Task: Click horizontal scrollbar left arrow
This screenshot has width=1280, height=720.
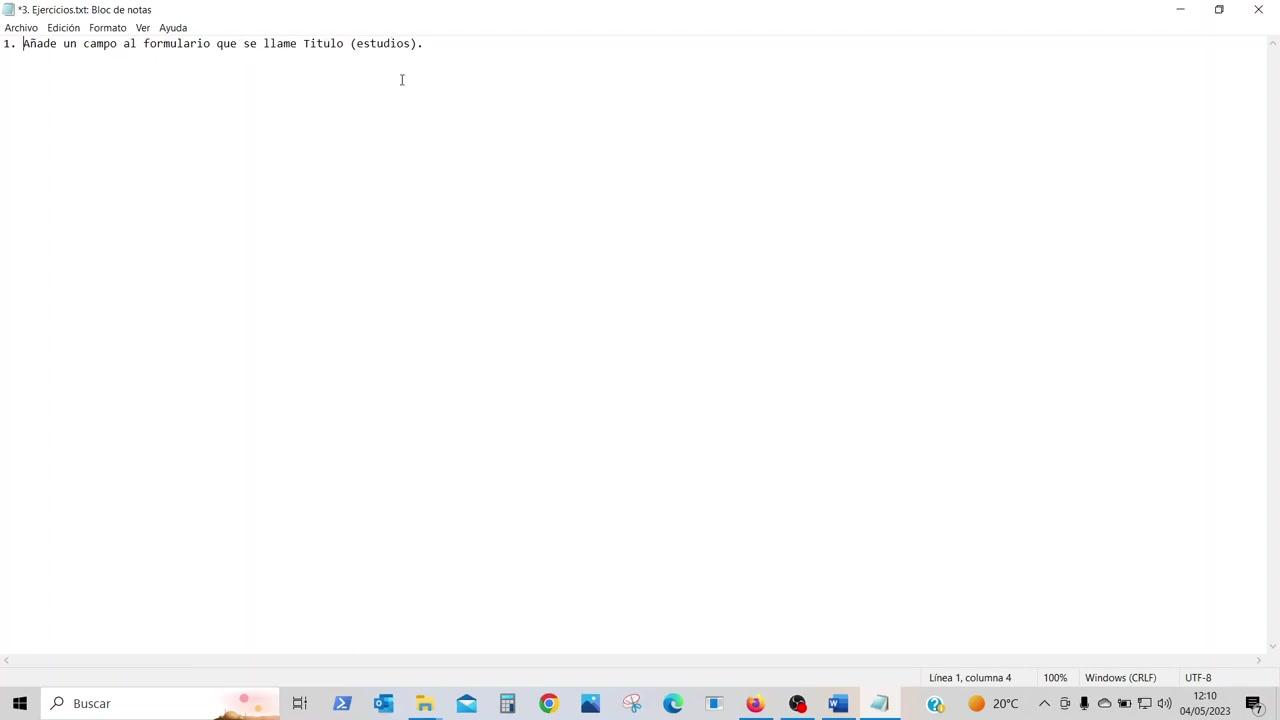Action: click(6, 661)
